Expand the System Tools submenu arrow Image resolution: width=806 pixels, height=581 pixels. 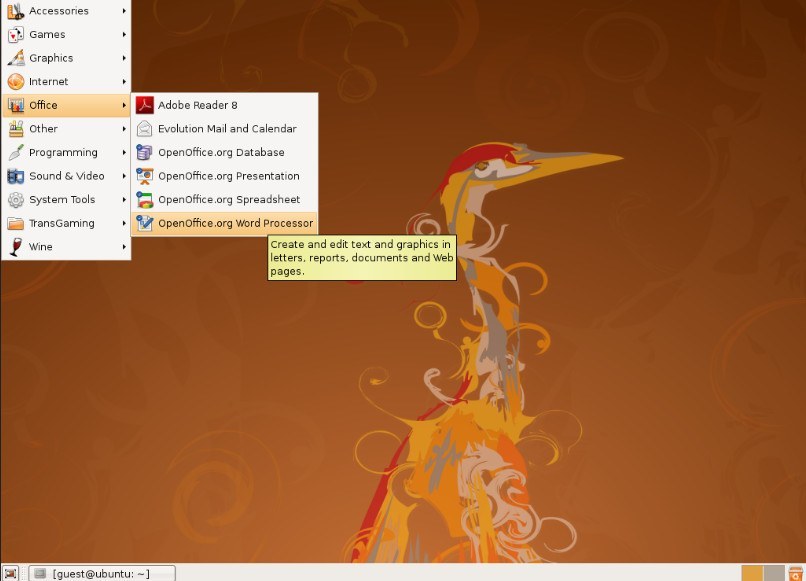(x=124, y=199)
